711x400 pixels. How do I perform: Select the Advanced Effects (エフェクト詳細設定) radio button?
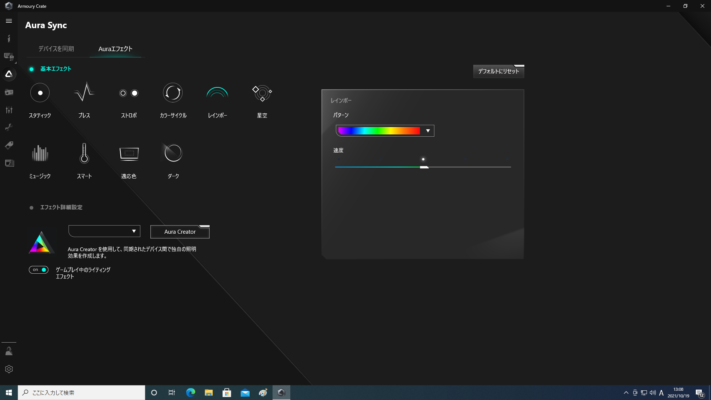tap(31, 208)
